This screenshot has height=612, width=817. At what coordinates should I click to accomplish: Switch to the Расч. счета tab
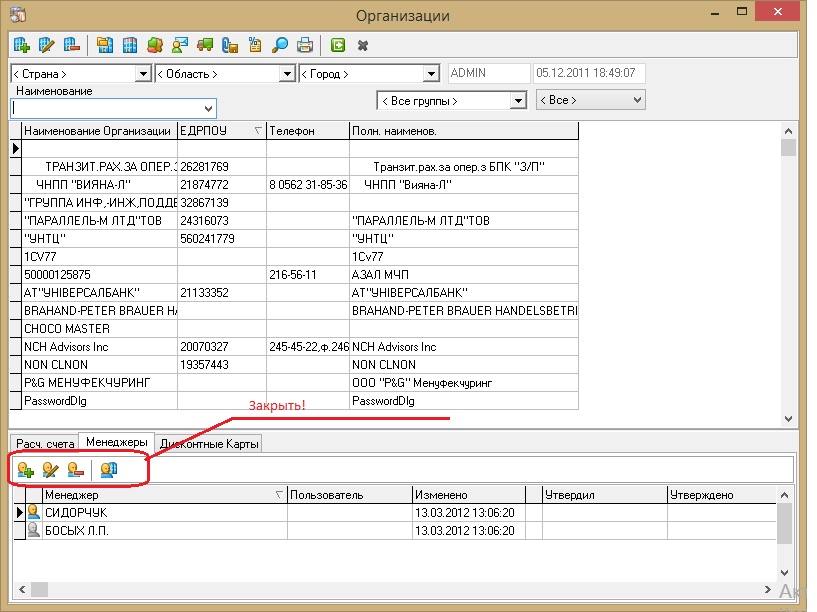point(45,442)
